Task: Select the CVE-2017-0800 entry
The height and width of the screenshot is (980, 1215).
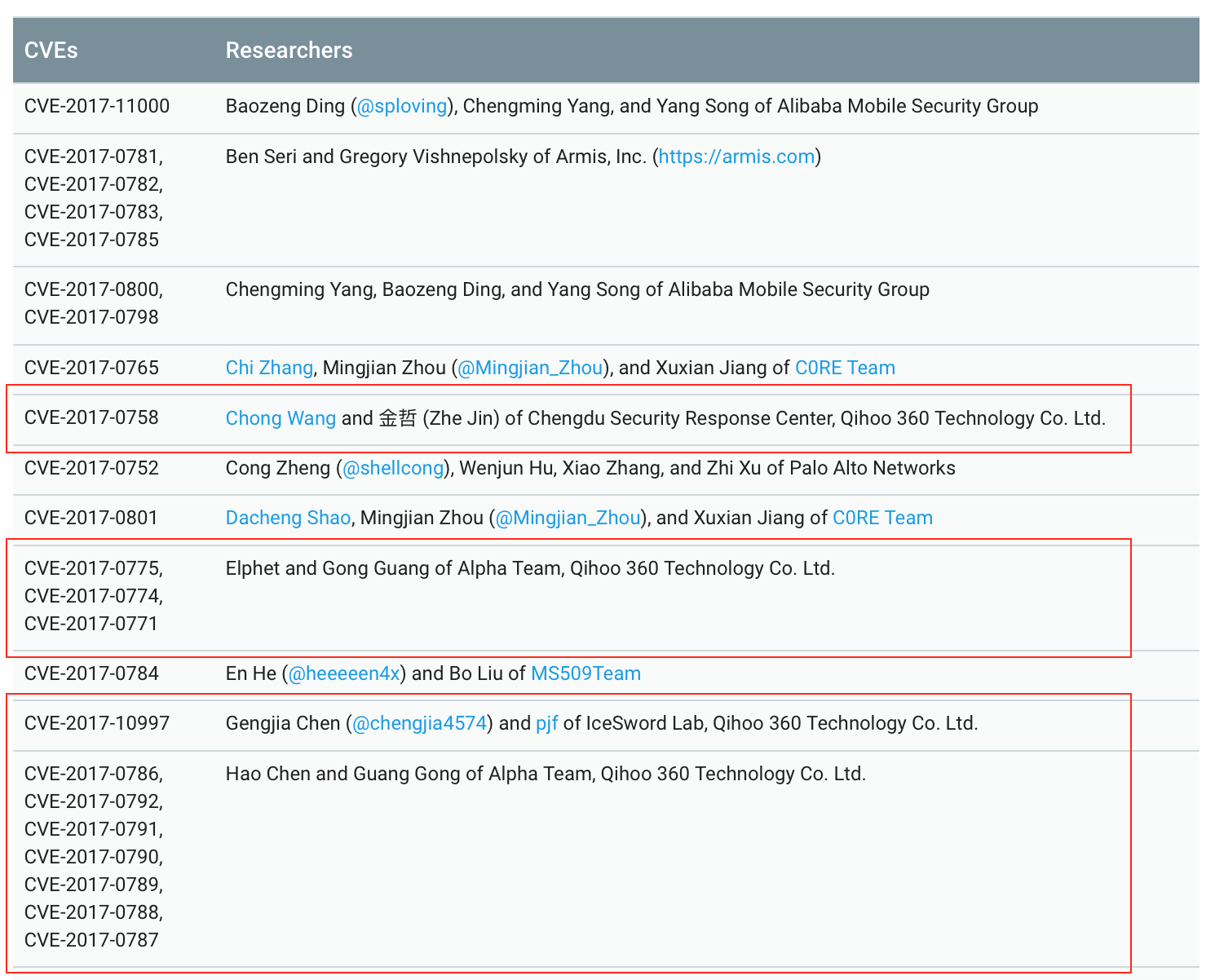Action: click(x=94, y=289)
